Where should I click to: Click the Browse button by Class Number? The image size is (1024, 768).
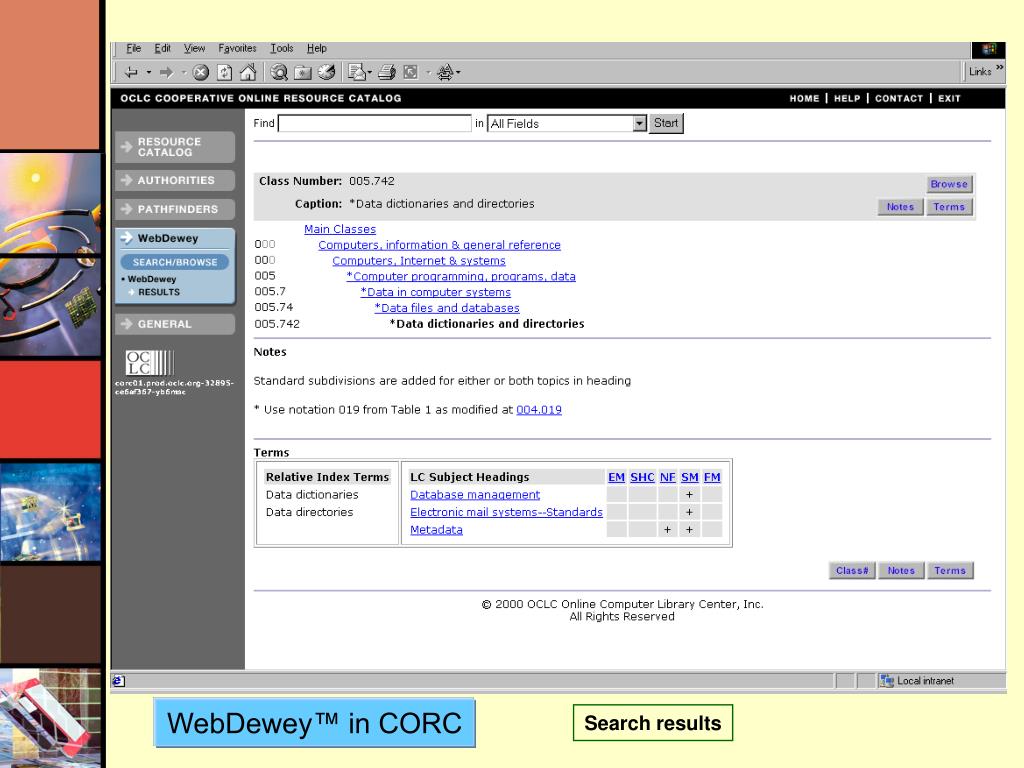(x=949, y=184)
